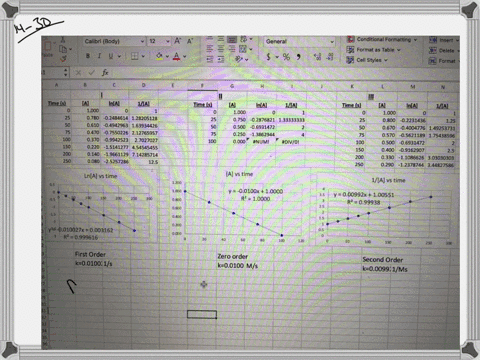The image size is (480, 360).
Task: Align text to the top
Action: click(210, 39)
